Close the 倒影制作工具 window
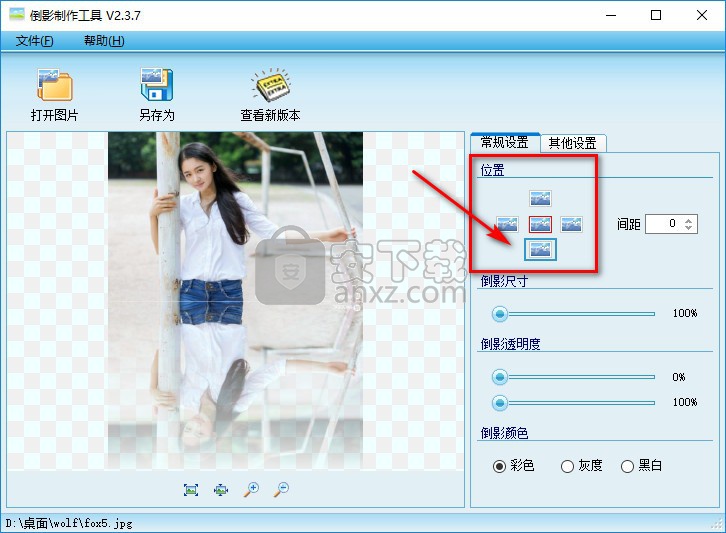 pyautogui.click(x=701, y=15)
